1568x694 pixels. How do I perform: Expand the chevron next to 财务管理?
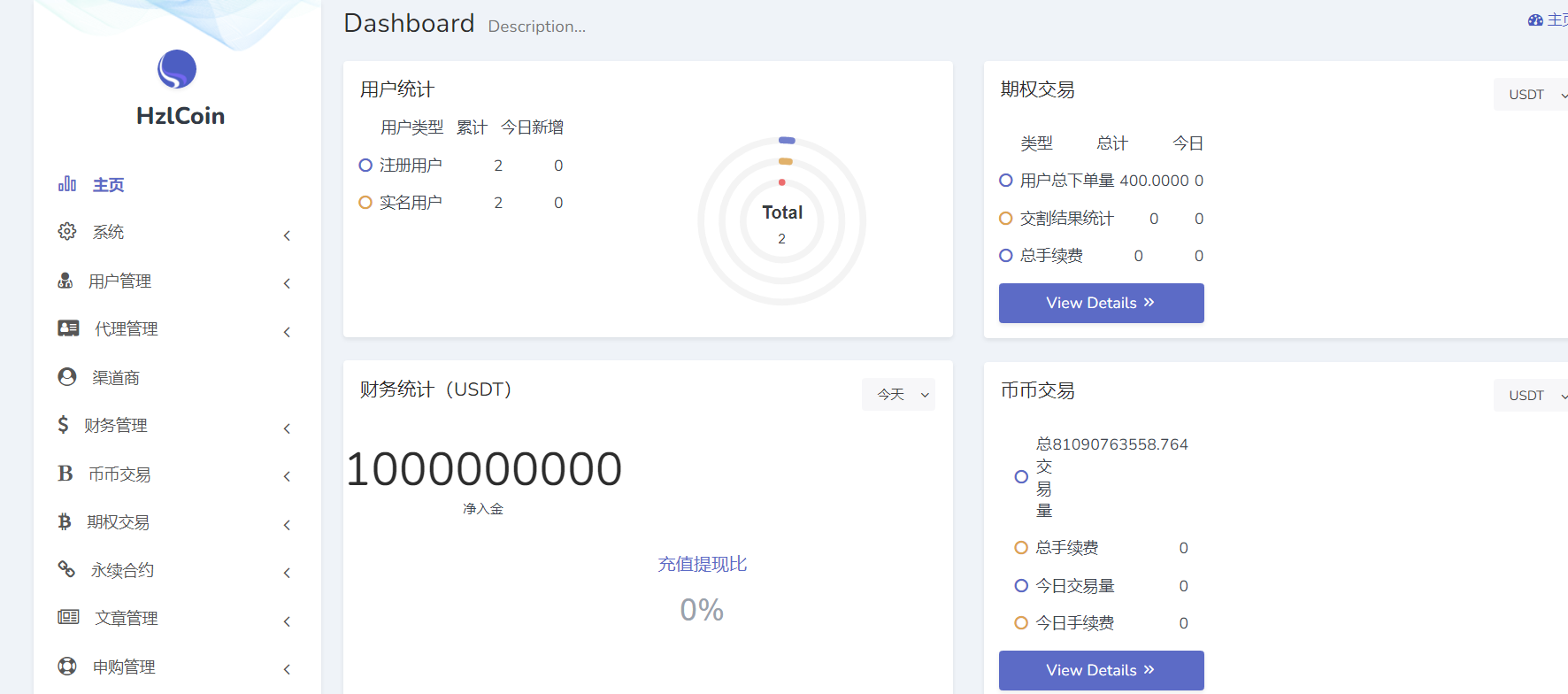[287, 428]
